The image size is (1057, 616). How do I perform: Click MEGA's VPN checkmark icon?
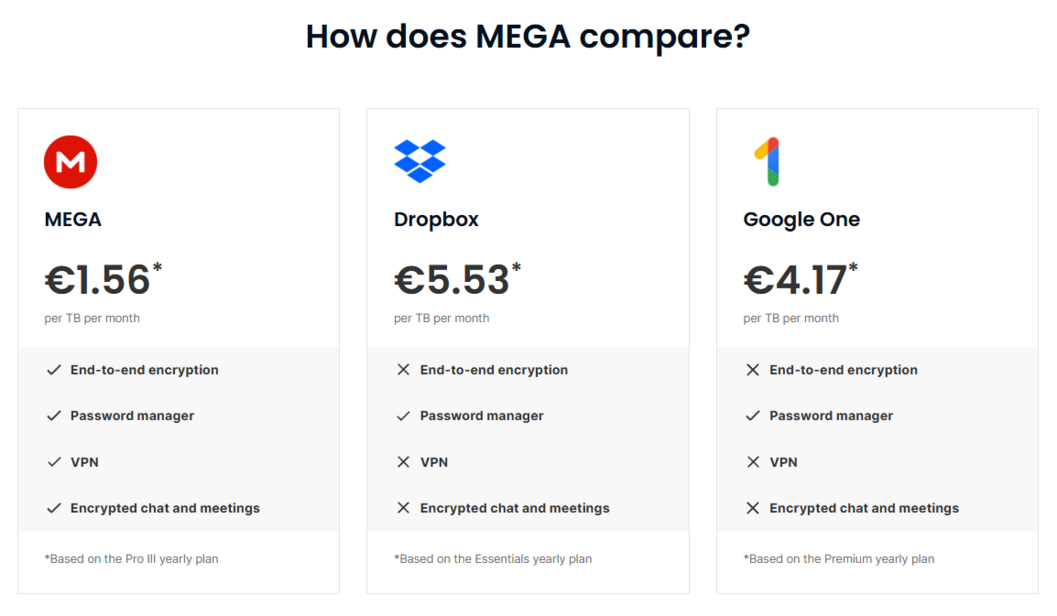click(x=54, y=462)
